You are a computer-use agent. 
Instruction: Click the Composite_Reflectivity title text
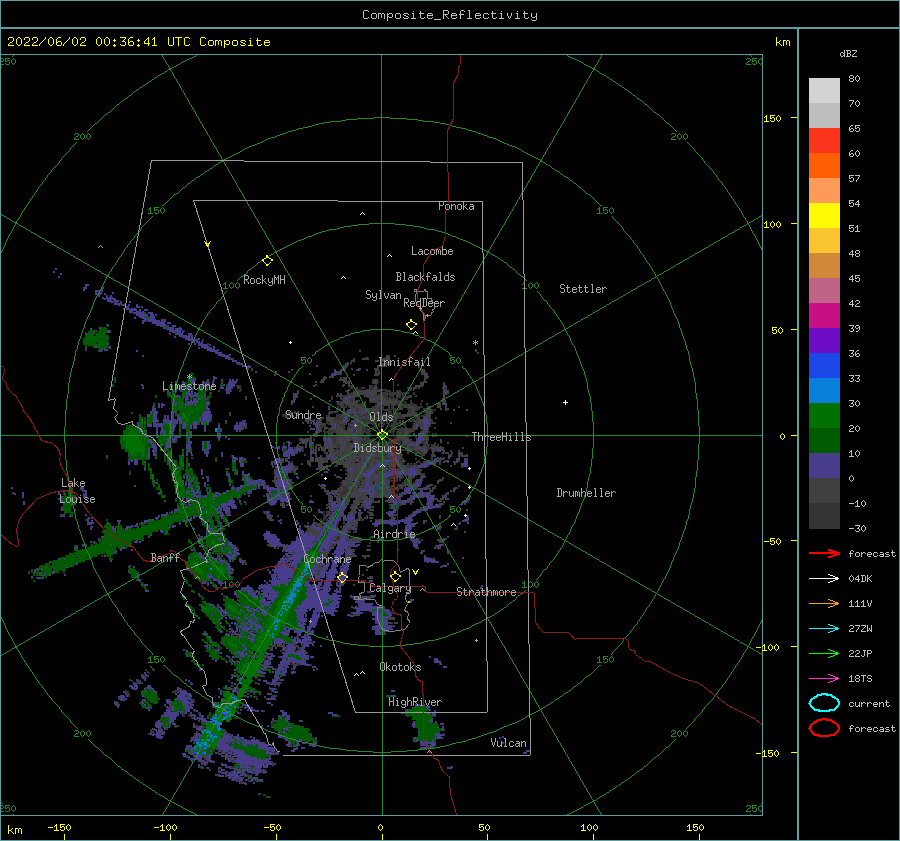450,15
